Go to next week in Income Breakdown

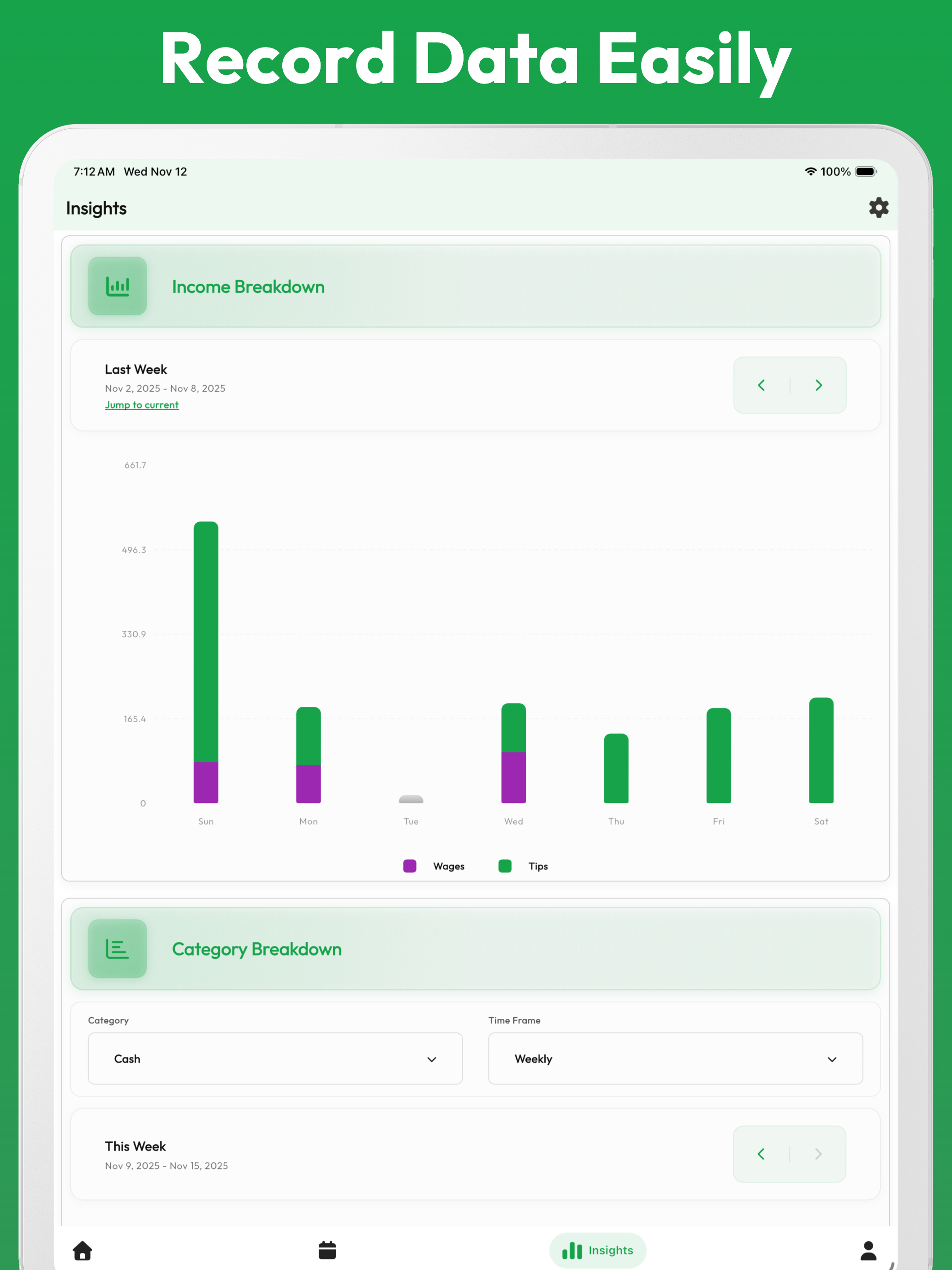click(819, 385)
